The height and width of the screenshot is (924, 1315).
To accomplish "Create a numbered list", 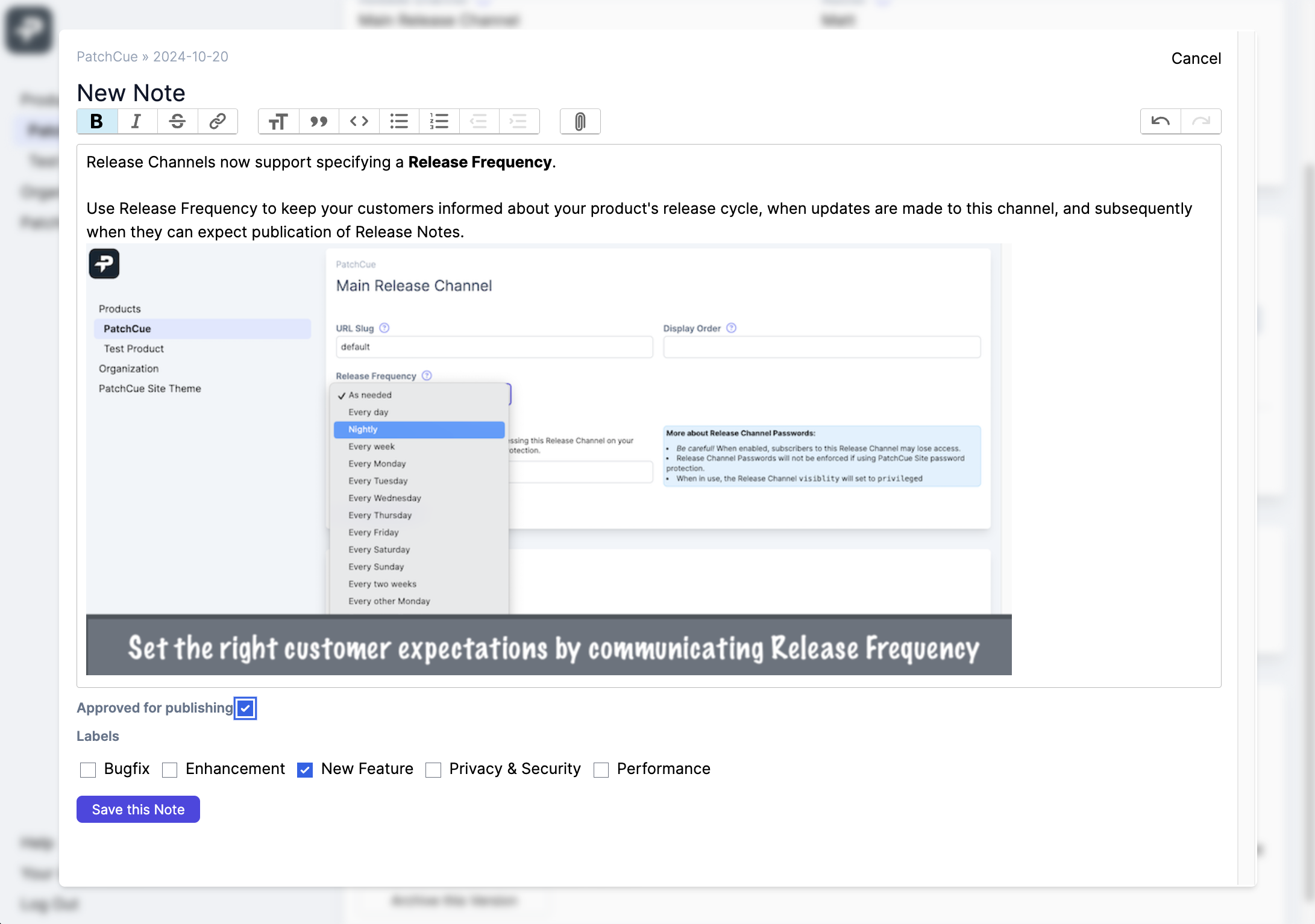I will tap(439, 122).
